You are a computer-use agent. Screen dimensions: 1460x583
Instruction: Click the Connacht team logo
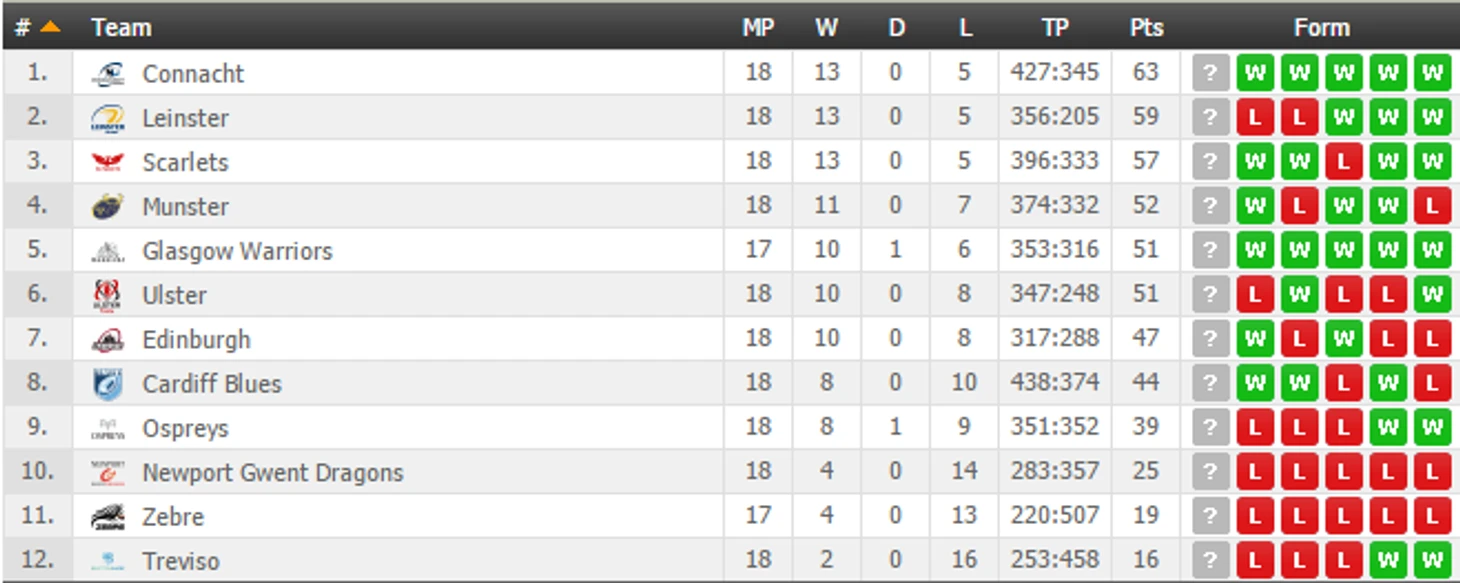coord(108,74)
